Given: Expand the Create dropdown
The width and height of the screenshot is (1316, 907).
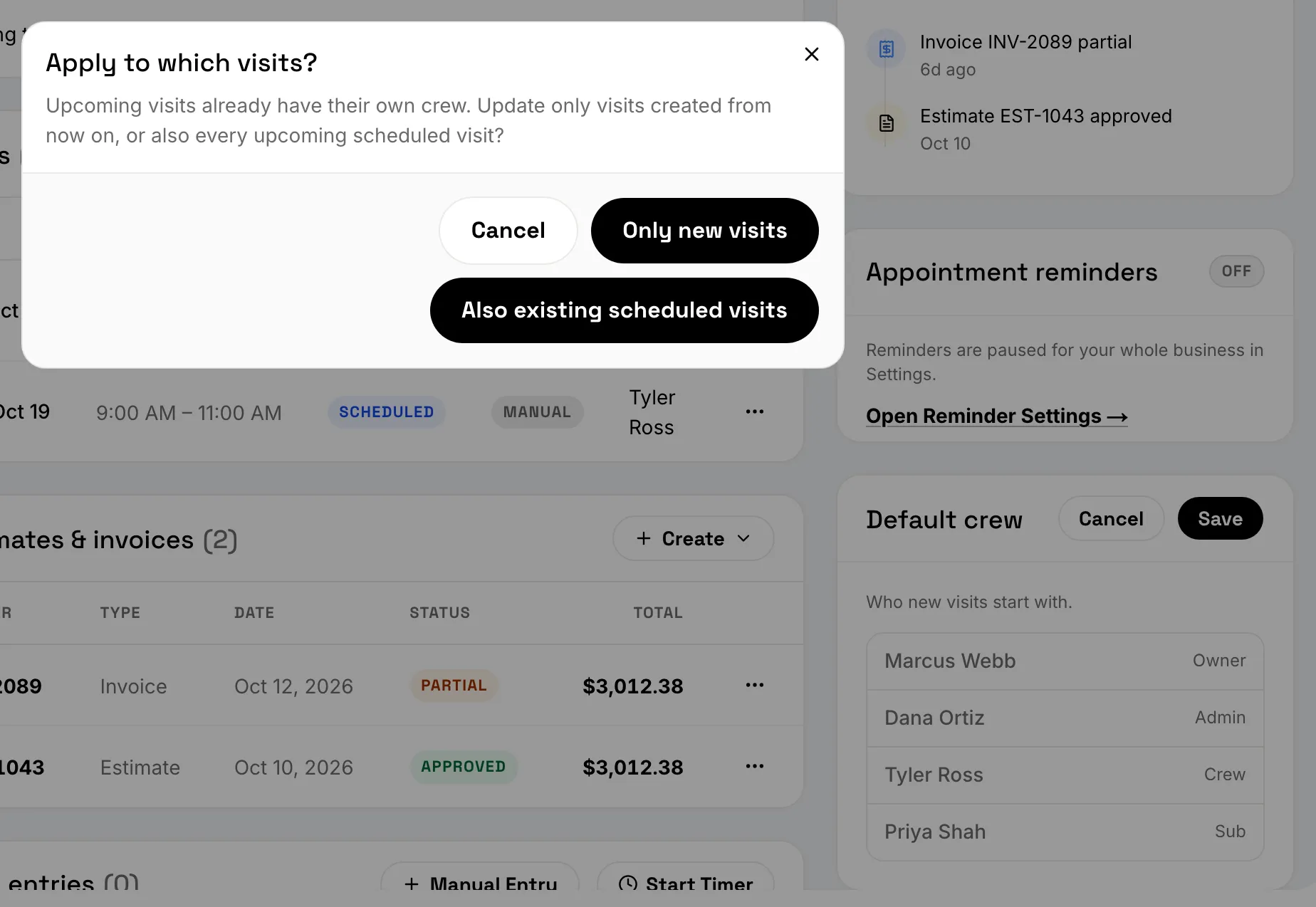Looking at the screenshot, I should pos(693,539).
